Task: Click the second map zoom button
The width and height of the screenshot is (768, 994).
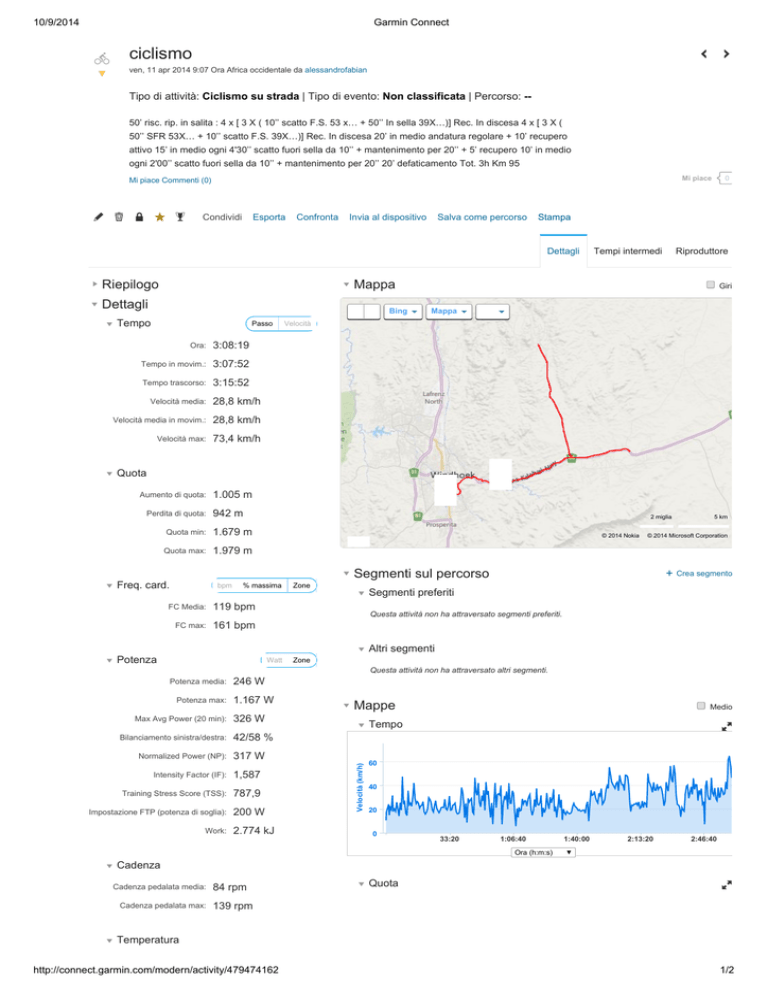Action: 372,311
